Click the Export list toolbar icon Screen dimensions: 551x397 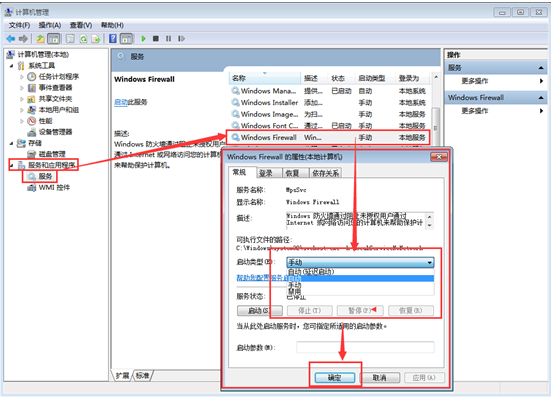96,39
